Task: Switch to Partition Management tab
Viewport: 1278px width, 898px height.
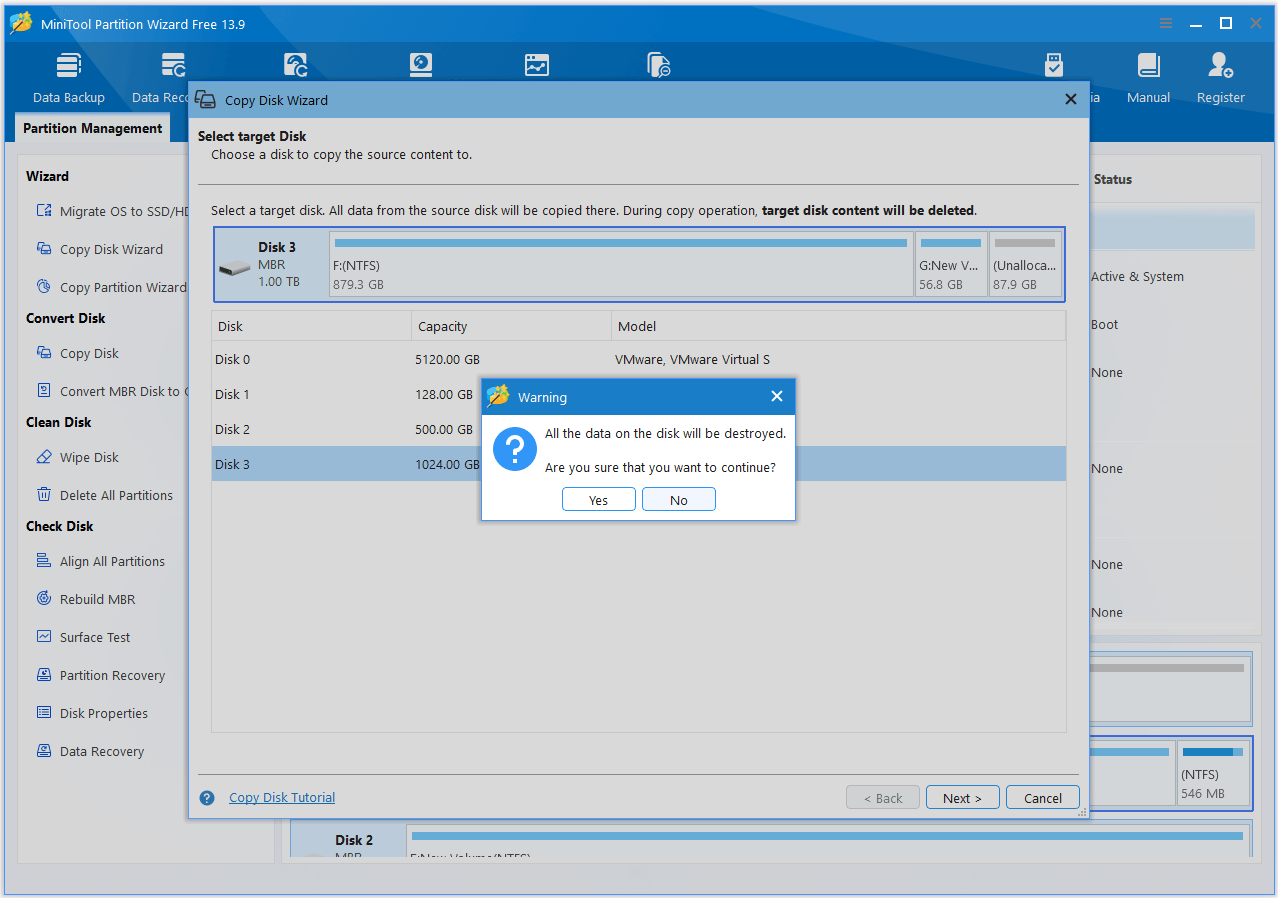Action: (92, 128)
